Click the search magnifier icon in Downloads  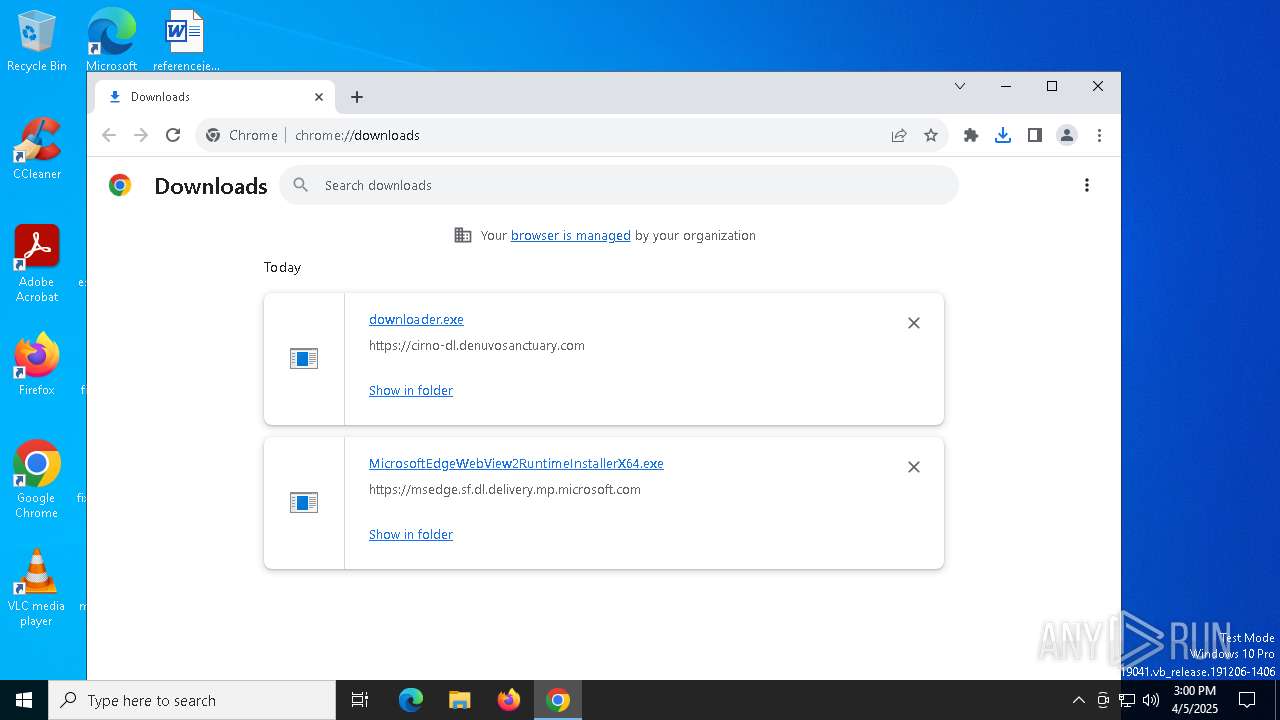[x=301, y=185]
